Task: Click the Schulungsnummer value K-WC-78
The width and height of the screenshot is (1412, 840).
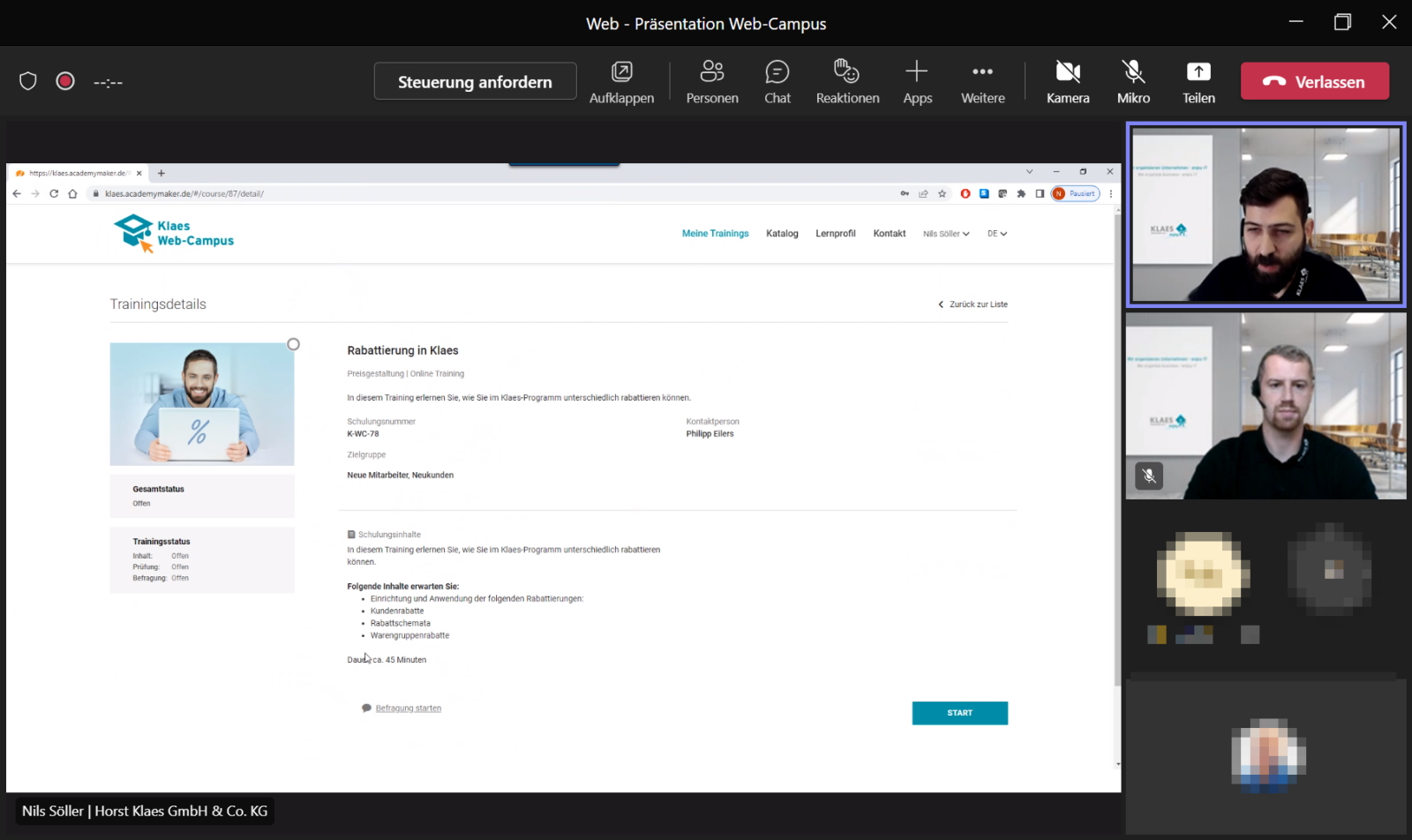Action: 363,434
